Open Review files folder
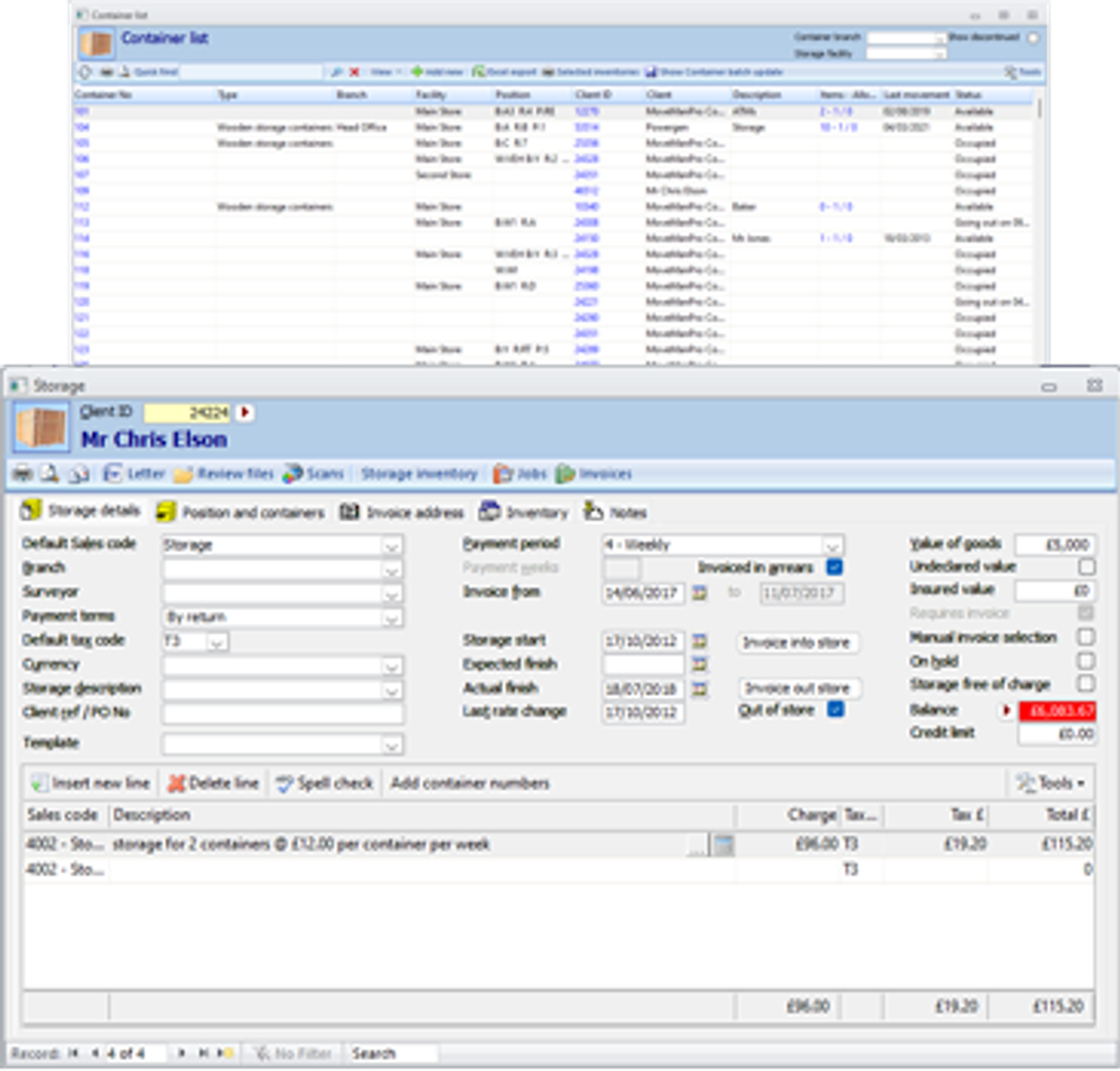The image size is (1120, 1071). 223,474
